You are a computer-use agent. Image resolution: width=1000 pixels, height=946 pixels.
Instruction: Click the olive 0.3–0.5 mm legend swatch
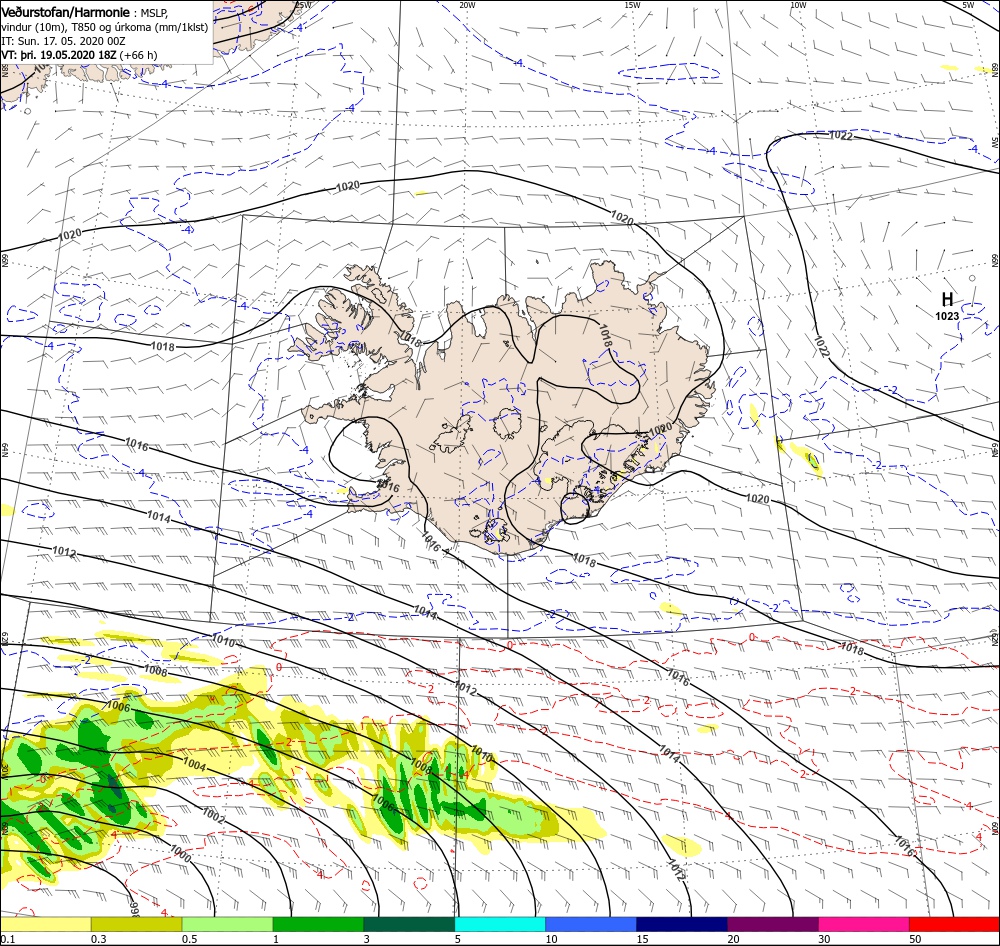point(136,924)
